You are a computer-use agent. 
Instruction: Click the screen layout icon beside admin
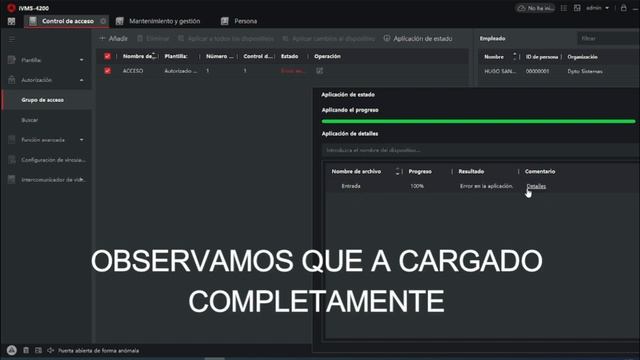pos(577,8)
